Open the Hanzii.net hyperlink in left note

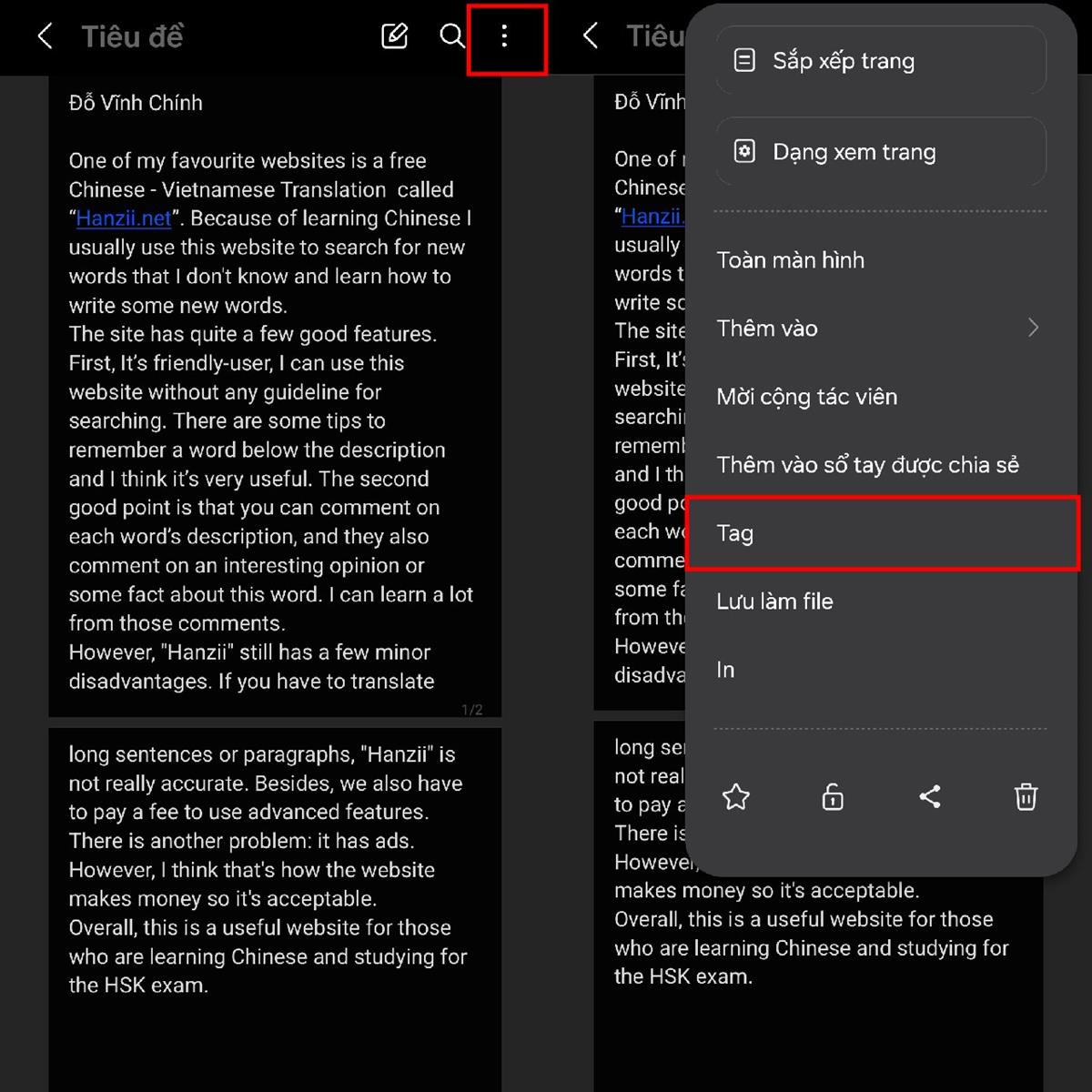click(124, 218)
